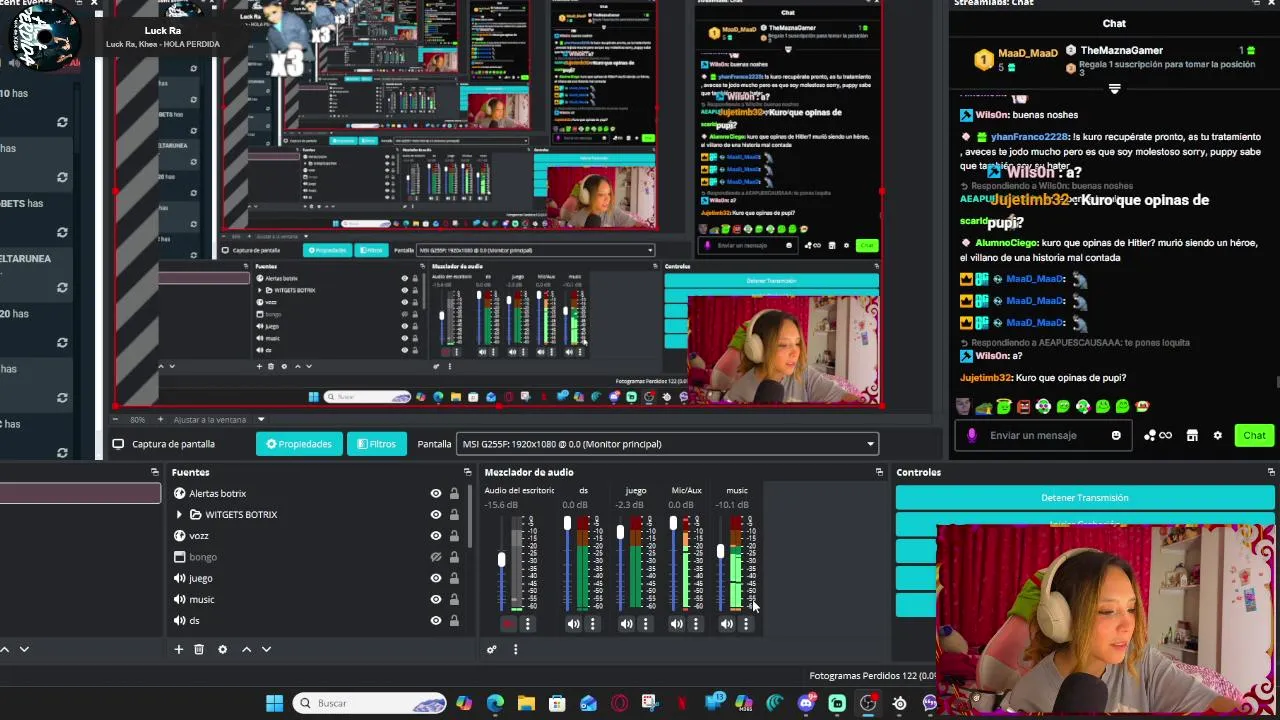1280x720 pixels.
Task: Move the selected source down
Action: pyautogui.click(x=266, y=649)
